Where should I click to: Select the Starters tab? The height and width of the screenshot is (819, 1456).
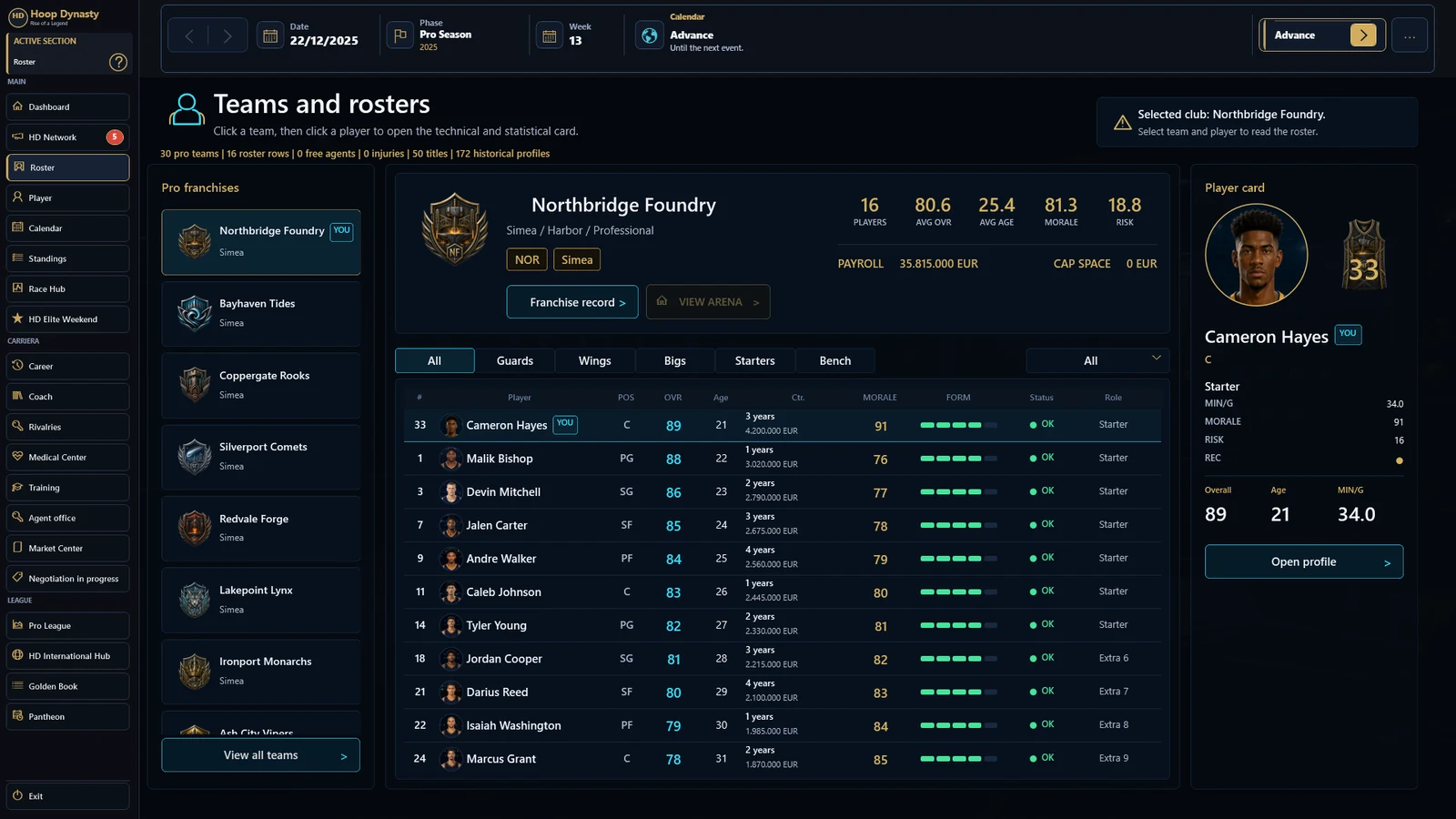[x=755, y=360]
